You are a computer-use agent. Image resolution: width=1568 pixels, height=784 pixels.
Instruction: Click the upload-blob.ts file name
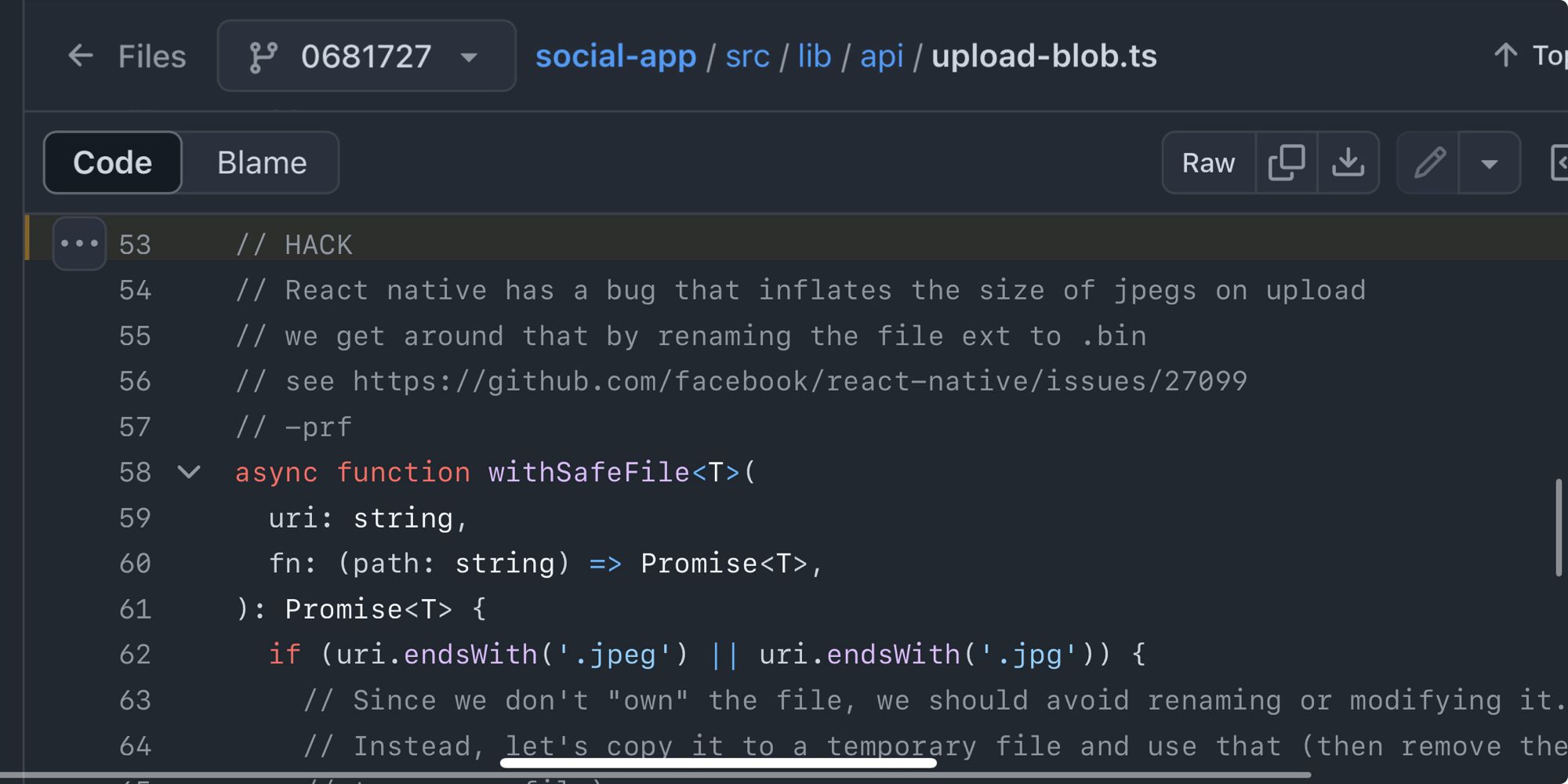pos(1044,56)
